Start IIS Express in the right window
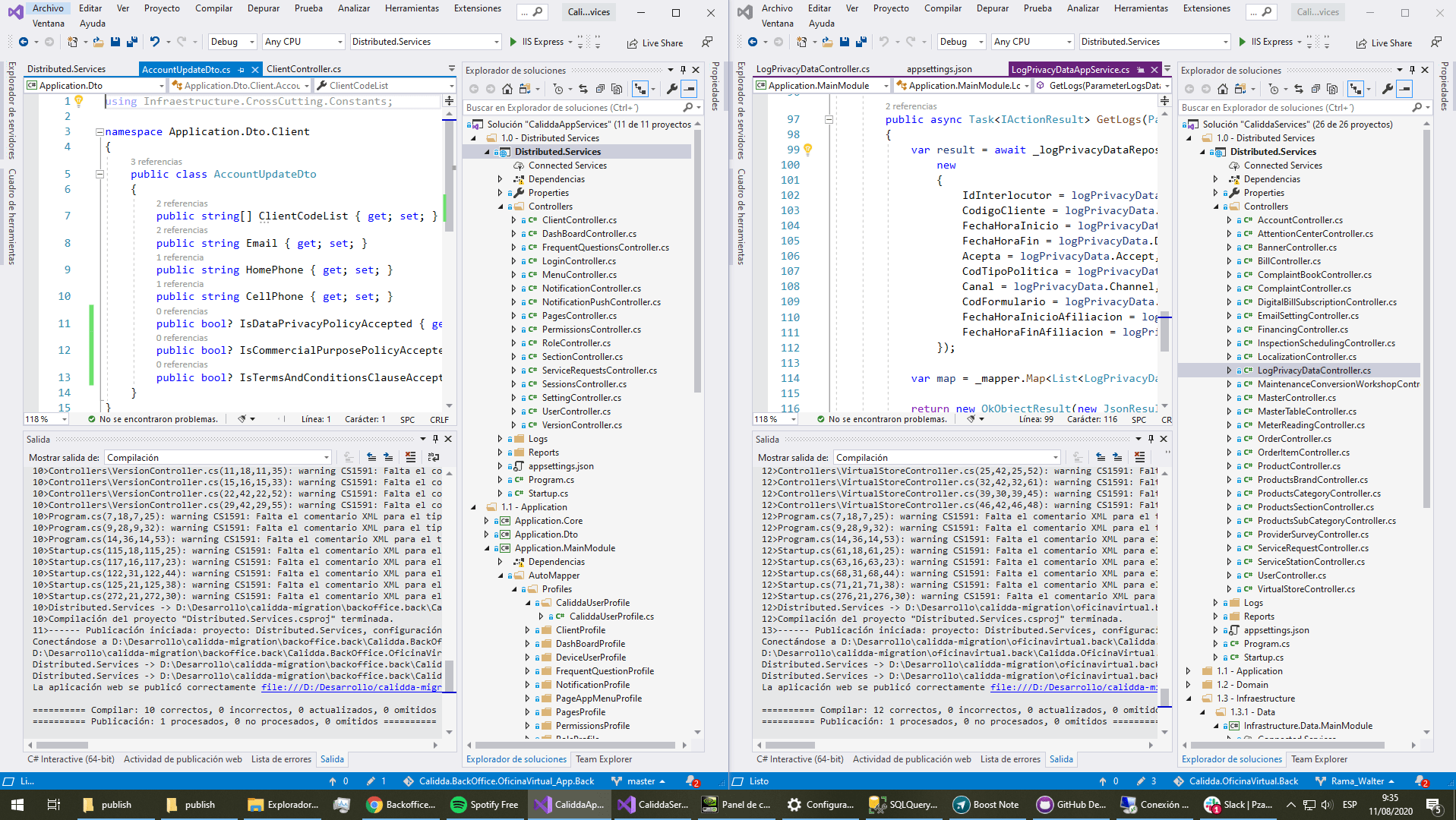The width and height of the screenshot is (1456, 820). [x=1265, y=42]
